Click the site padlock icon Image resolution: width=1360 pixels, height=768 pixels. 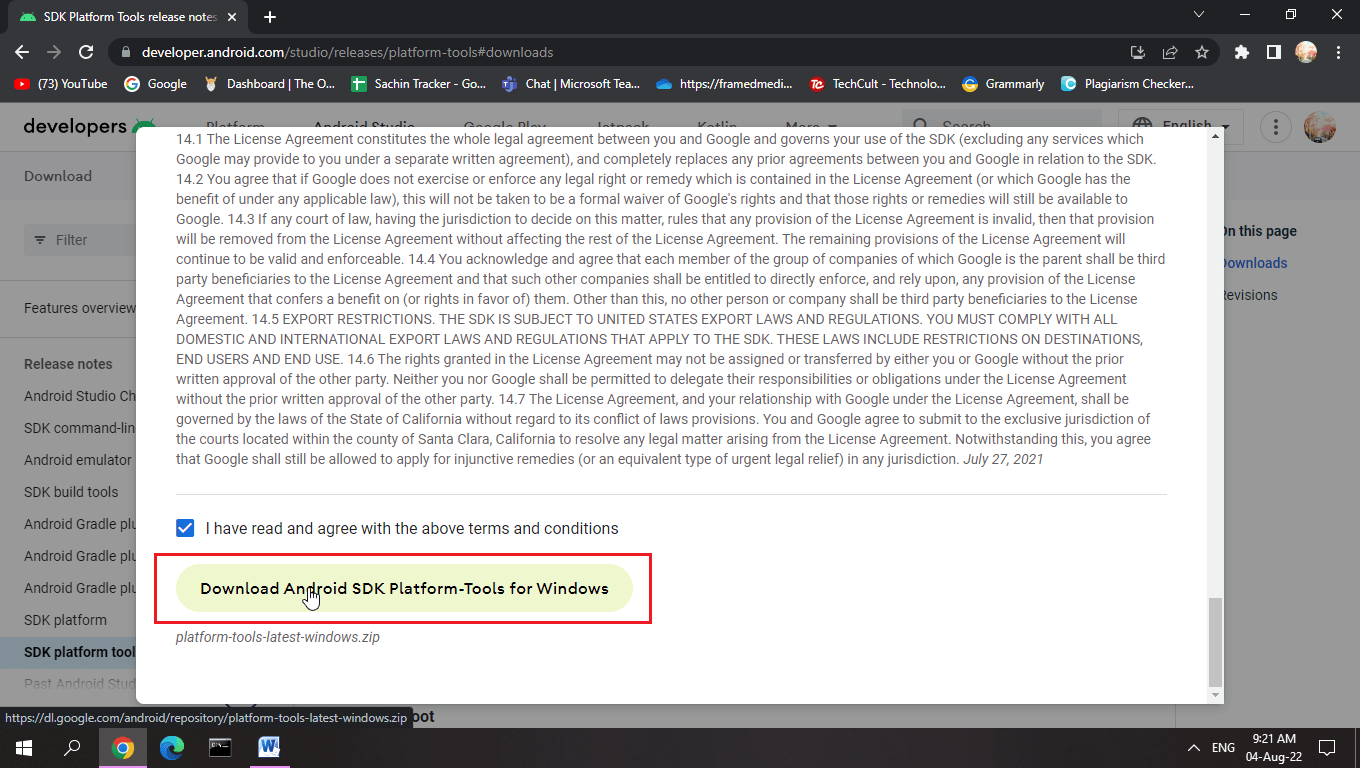126,52
